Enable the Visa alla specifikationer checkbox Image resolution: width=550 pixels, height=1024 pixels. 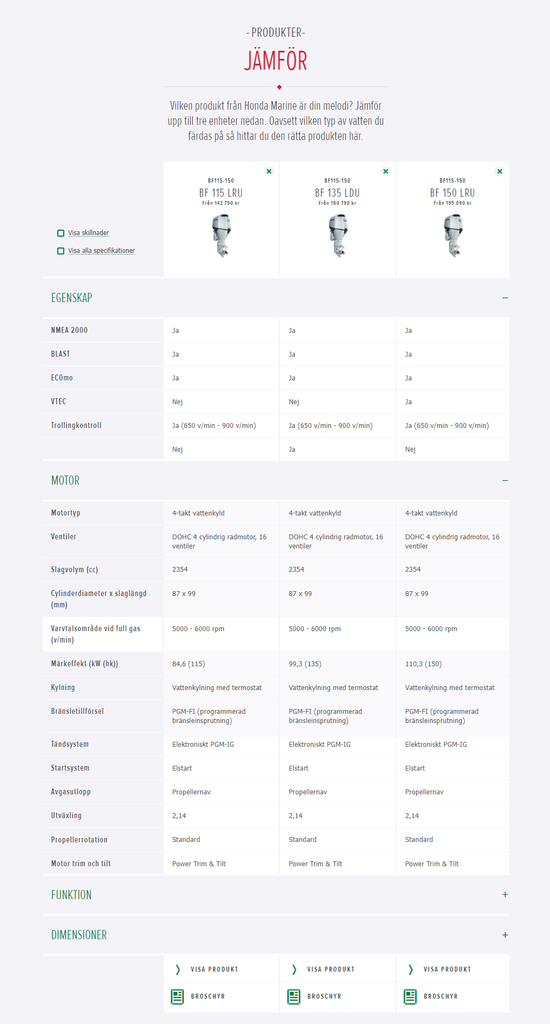tap(61, 251)
